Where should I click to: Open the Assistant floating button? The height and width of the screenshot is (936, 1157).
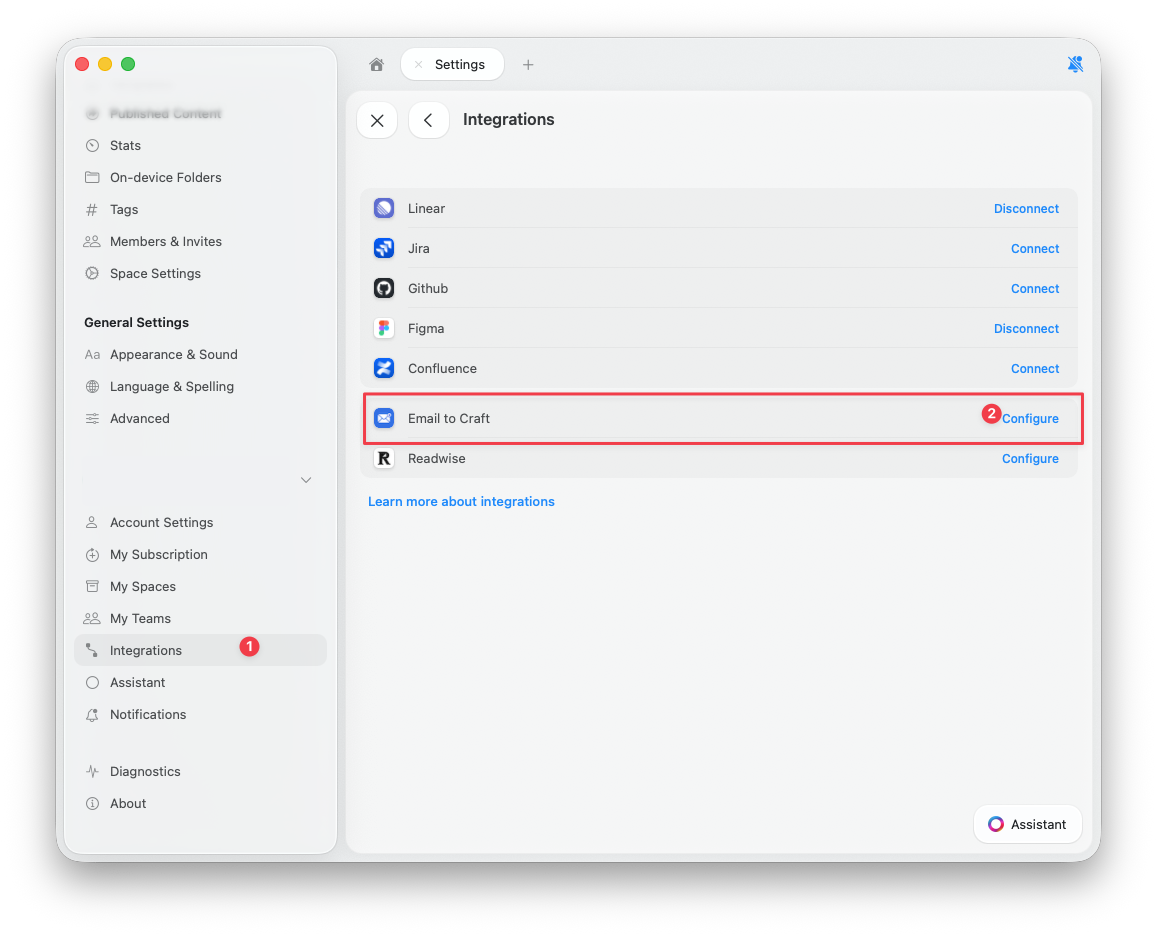pos(1027,825)
